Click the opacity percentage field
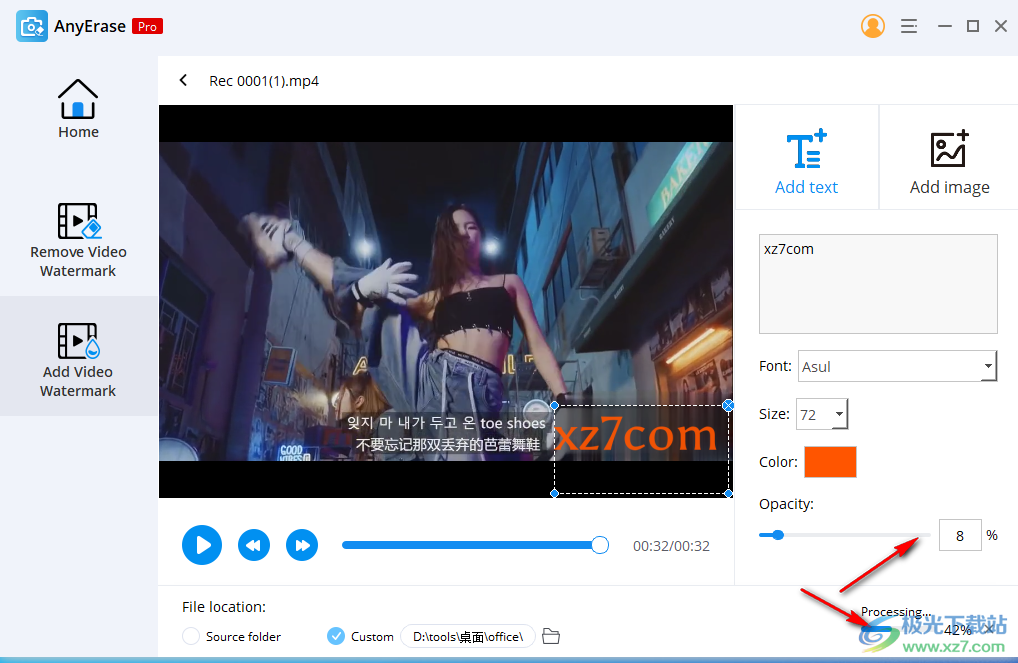The width and height of the screenshot is (1018, 663). coord(959,536)
